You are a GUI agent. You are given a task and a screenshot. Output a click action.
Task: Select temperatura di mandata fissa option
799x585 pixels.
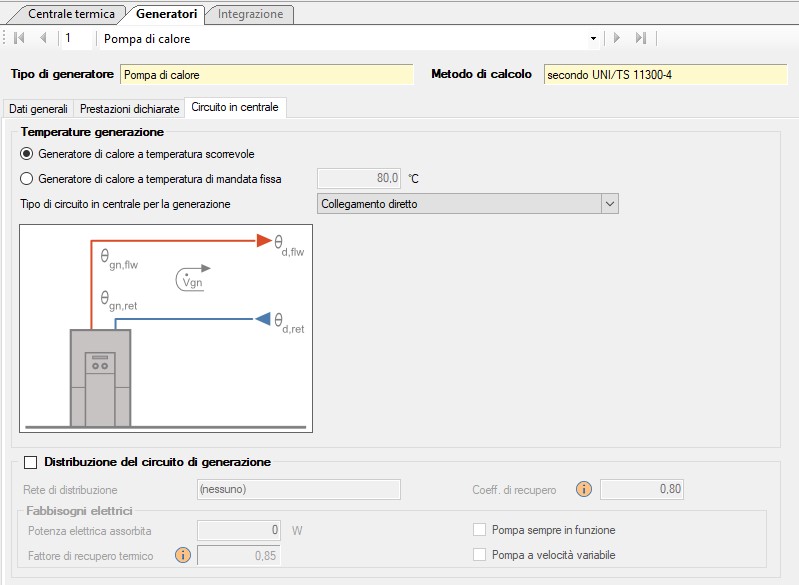pos(27,179)
